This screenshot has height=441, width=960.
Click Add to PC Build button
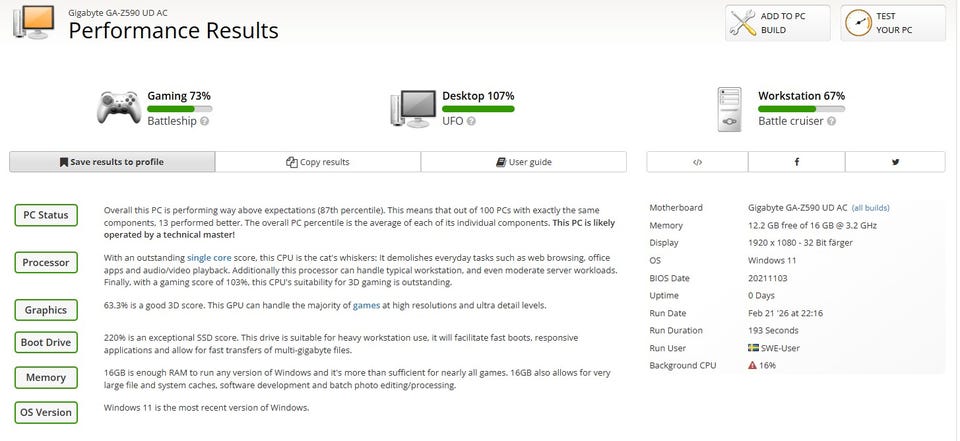[778, 23]
